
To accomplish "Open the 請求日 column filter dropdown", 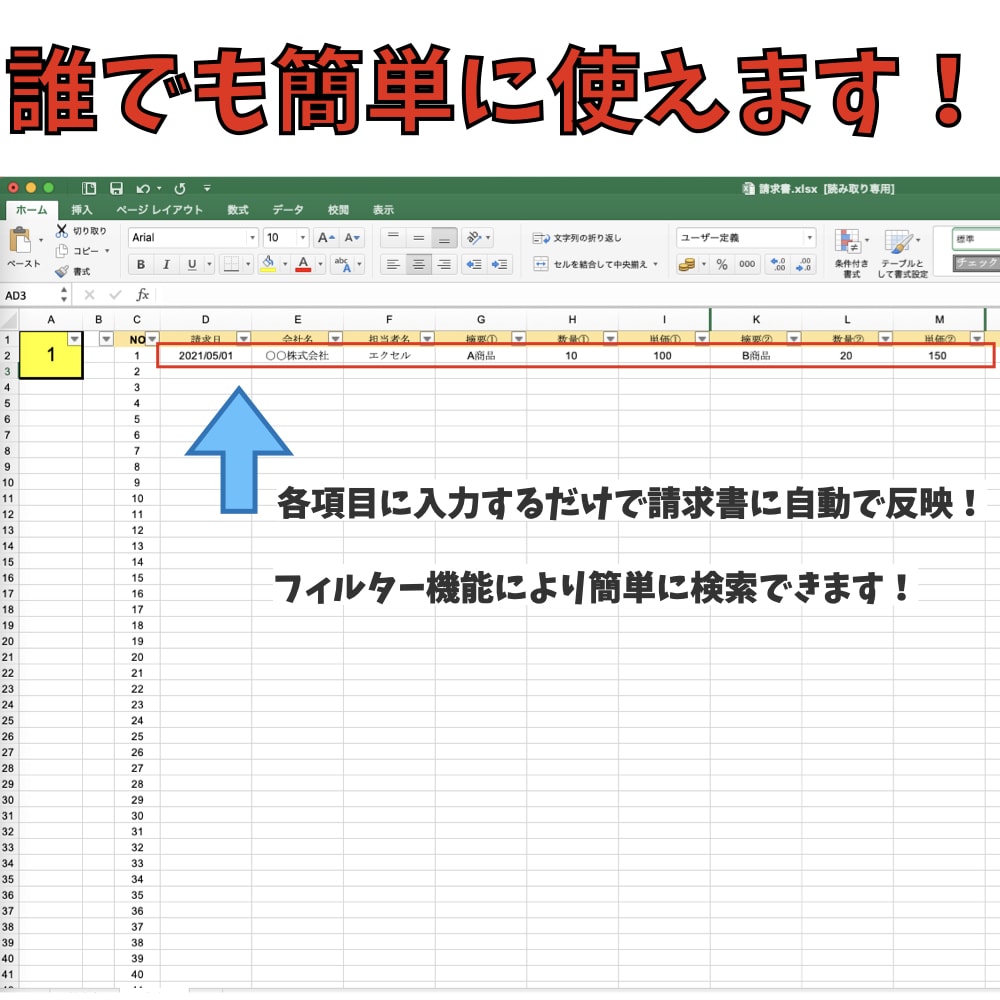I will point(244,338).
